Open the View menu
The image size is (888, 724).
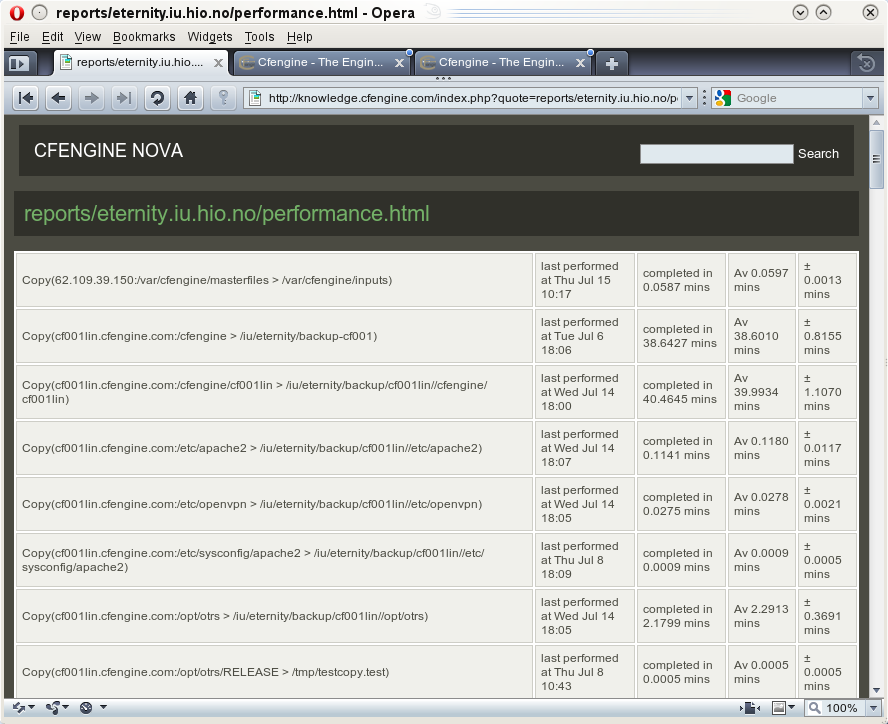(x=87, y=37)
